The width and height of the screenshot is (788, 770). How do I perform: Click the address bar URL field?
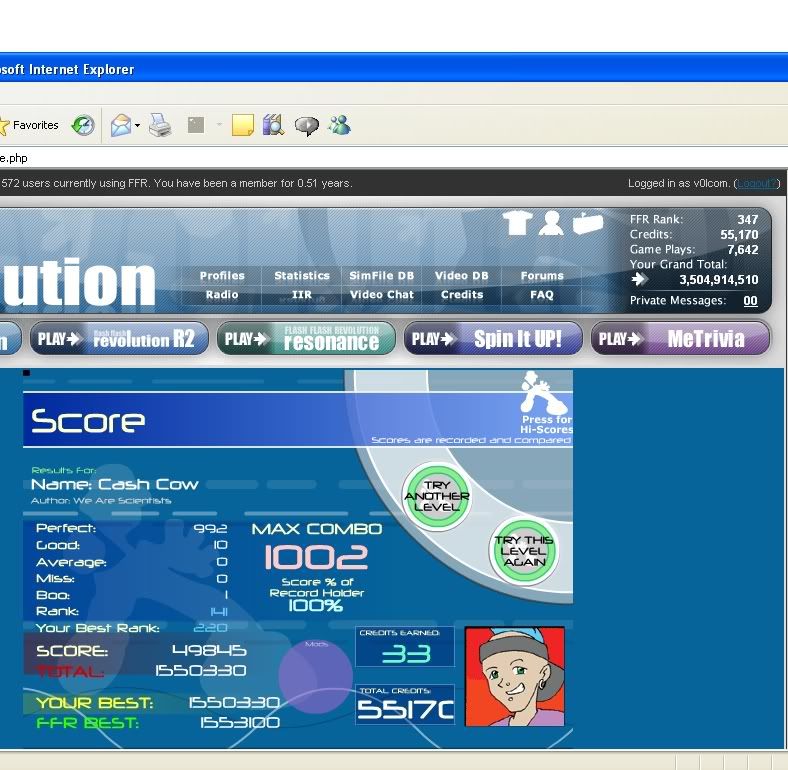392,158
